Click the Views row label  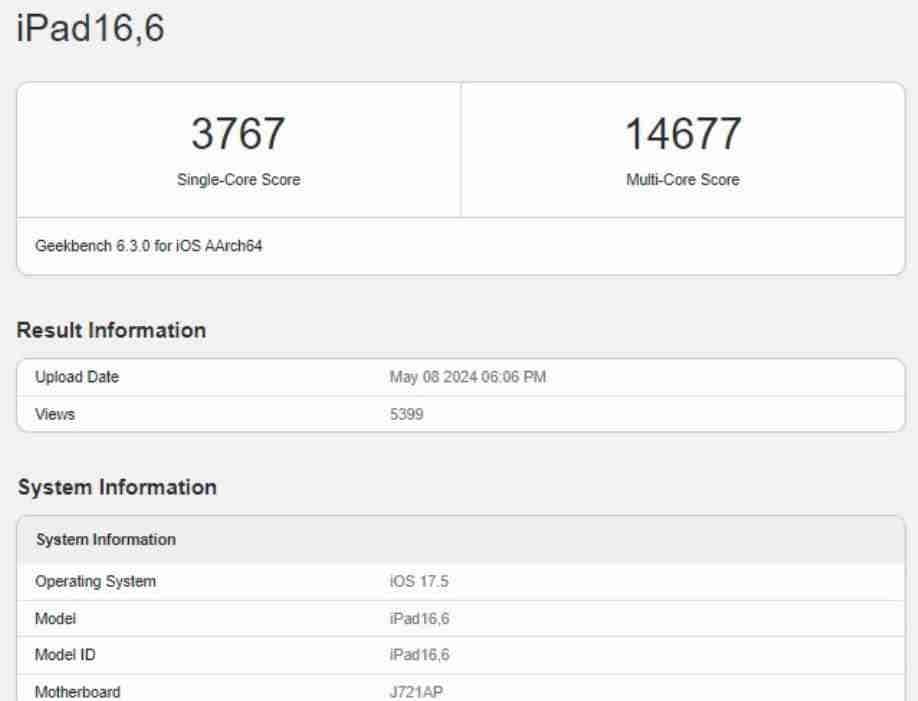click(55, 415)
